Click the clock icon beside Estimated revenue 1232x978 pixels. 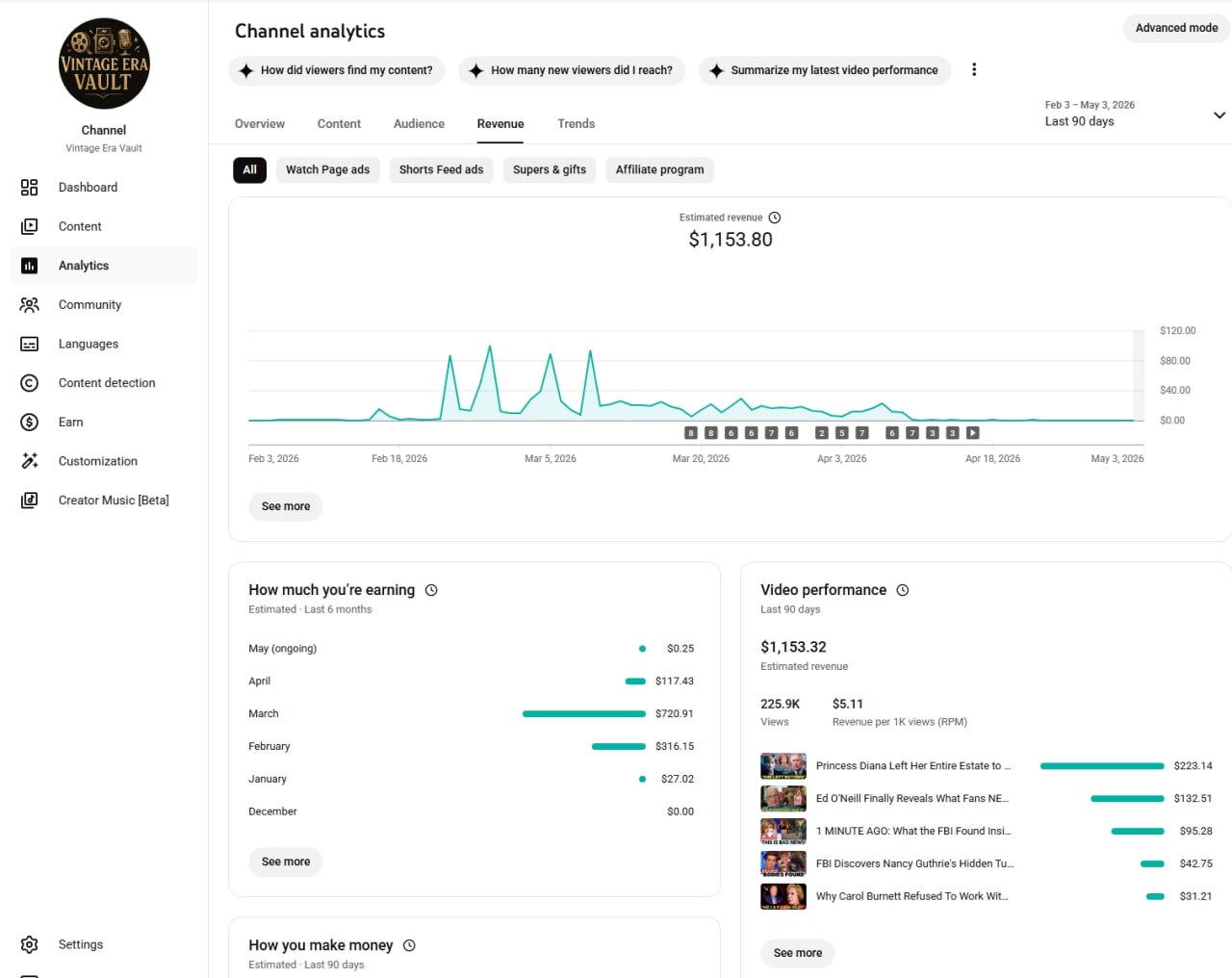click(775, 218)
